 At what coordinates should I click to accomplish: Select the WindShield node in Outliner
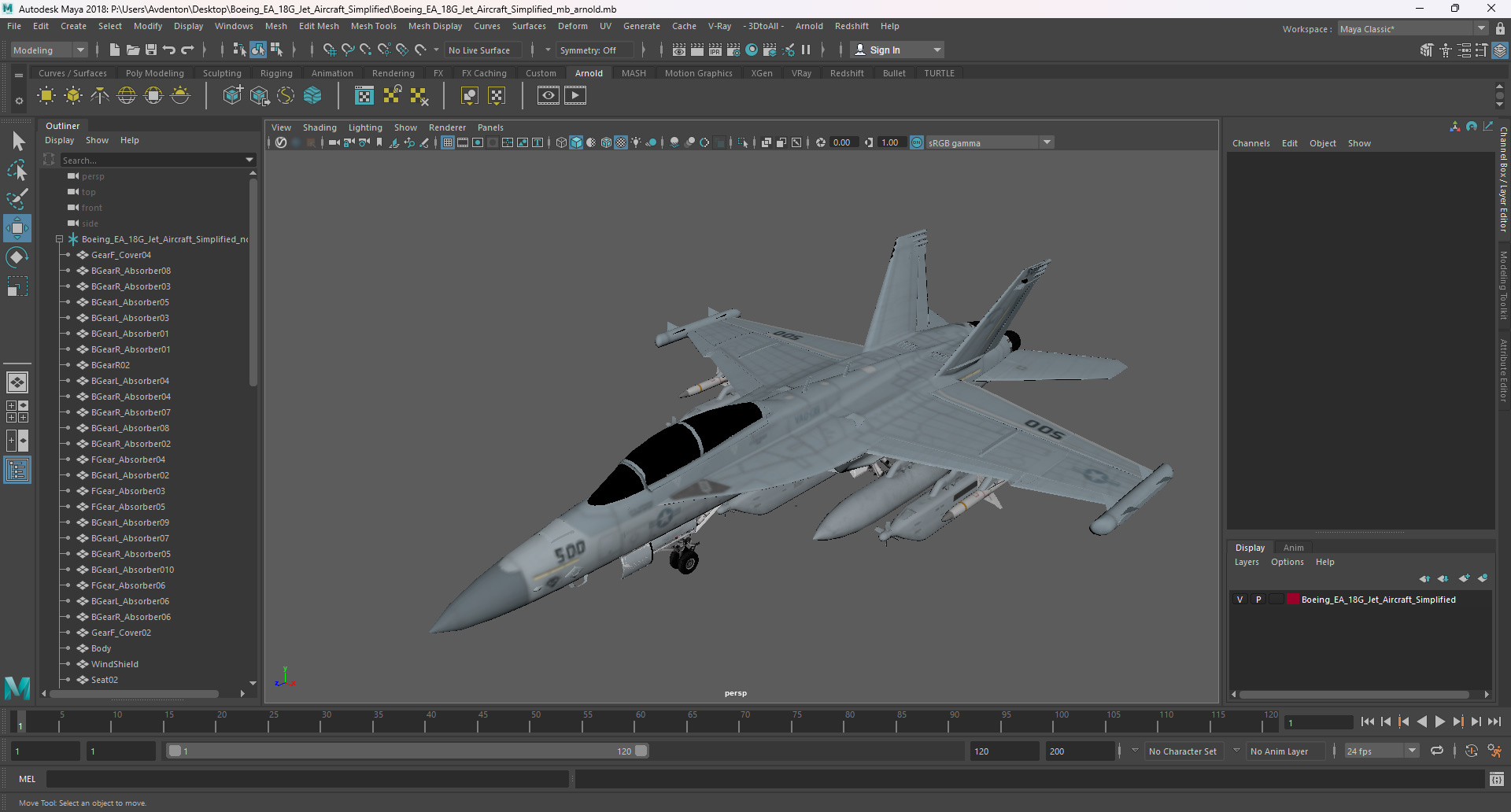(114, 664)
